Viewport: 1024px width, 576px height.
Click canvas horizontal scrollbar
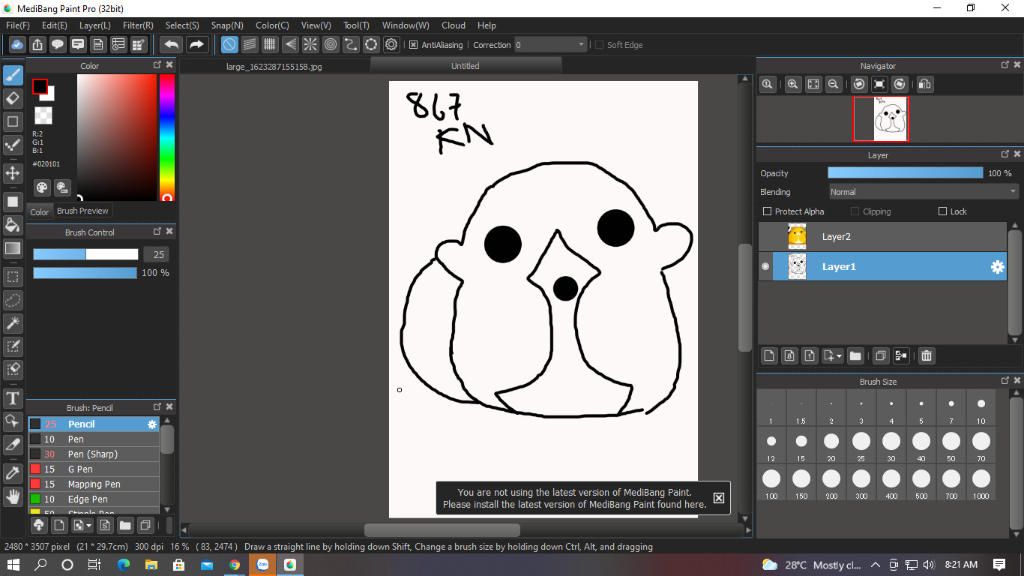tap(442, 530)
